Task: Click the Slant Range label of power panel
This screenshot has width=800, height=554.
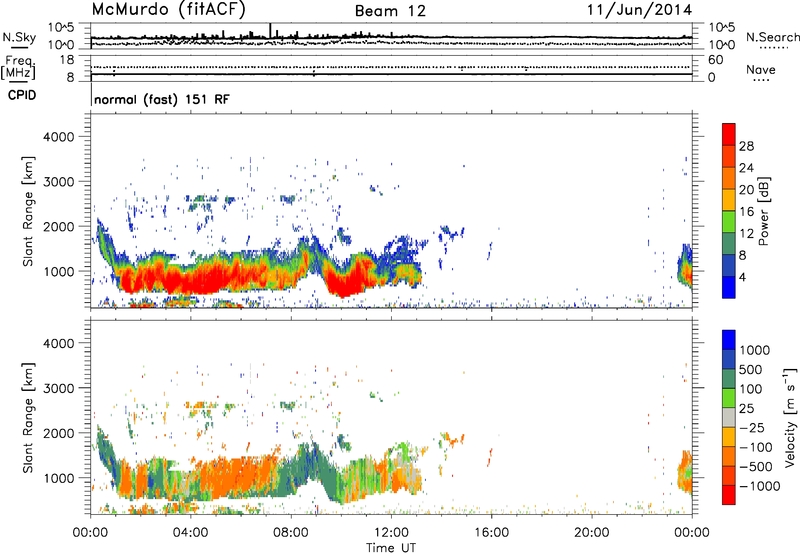Action: pos(28,211)
